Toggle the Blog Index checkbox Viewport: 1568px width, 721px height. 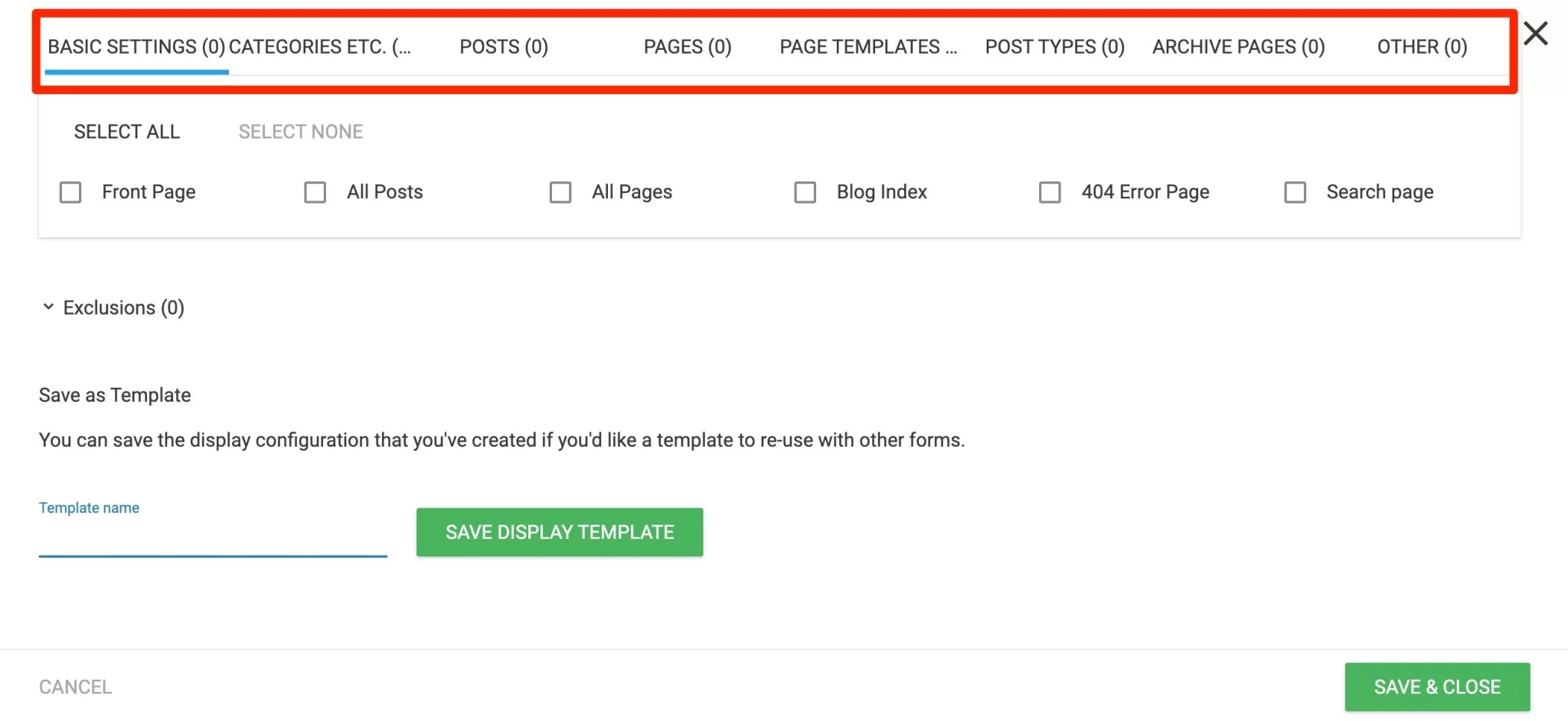click(x=805, y=192)
